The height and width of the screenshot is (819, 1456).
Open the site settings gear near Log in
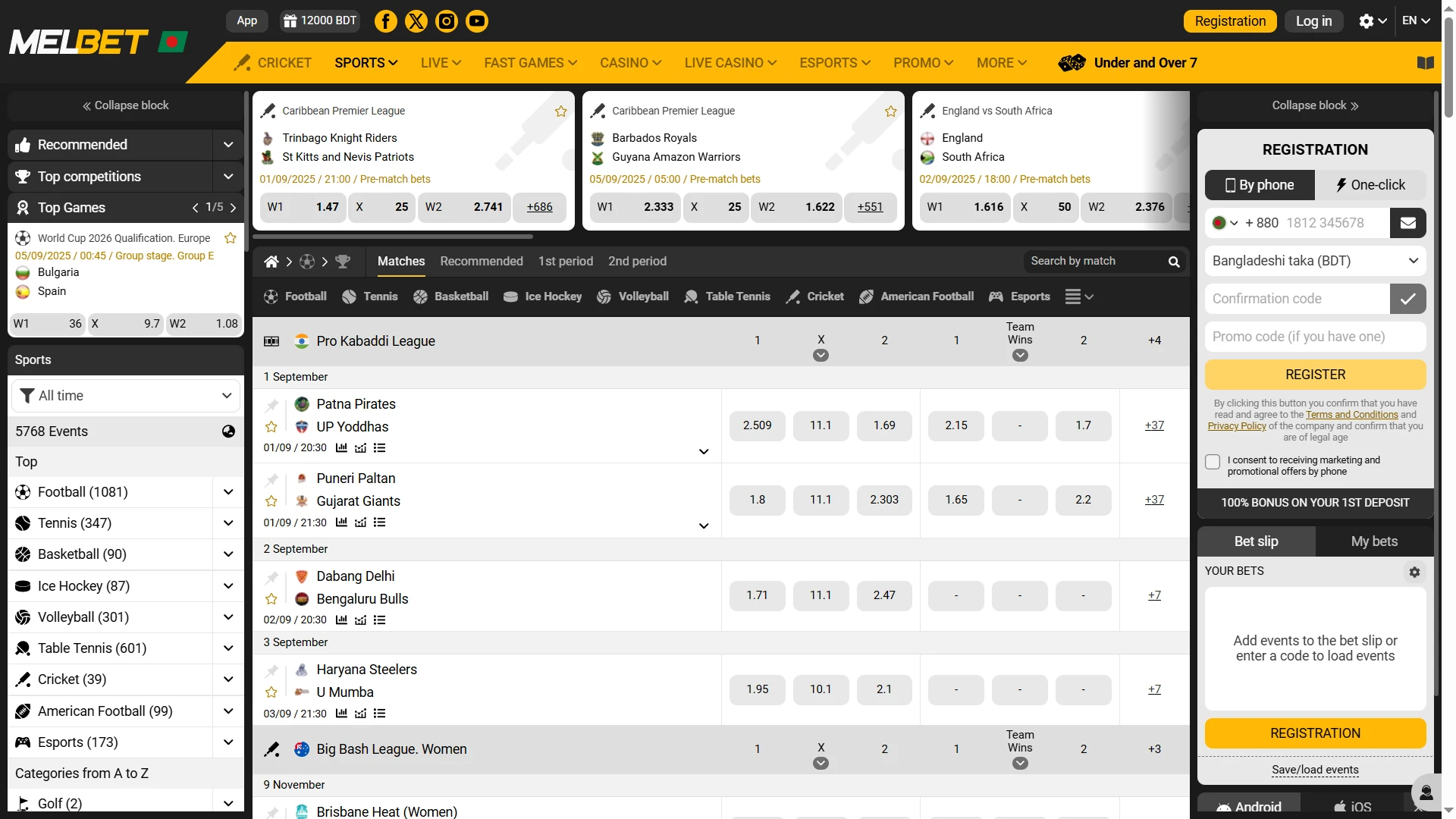point(1367,20)
